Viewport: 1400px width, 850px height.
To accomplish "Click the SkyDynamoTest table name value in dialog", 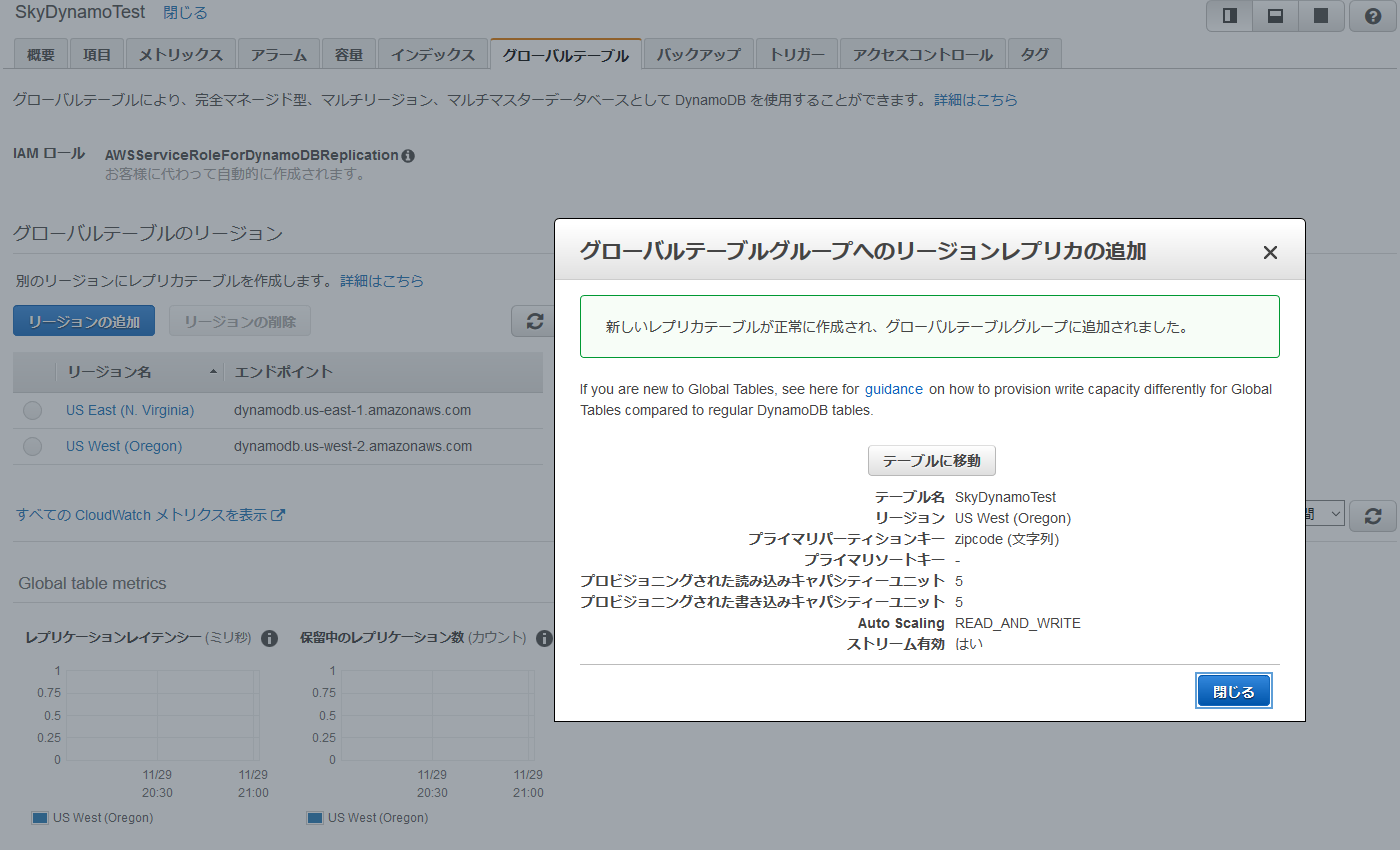I will pyautogui.click(x=1006, y=497).
